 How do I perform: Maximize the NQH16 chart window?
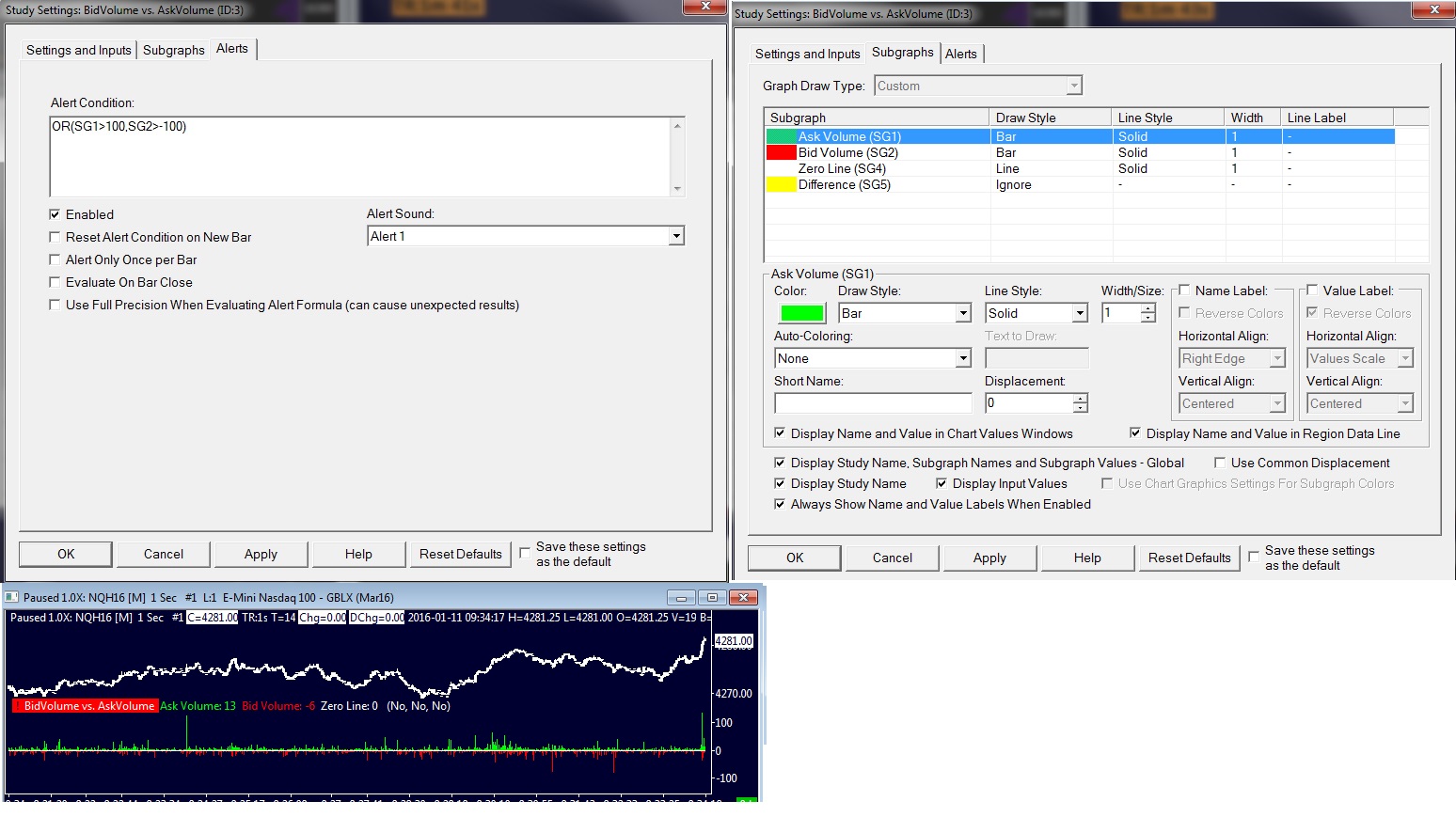tap(712, 597)
